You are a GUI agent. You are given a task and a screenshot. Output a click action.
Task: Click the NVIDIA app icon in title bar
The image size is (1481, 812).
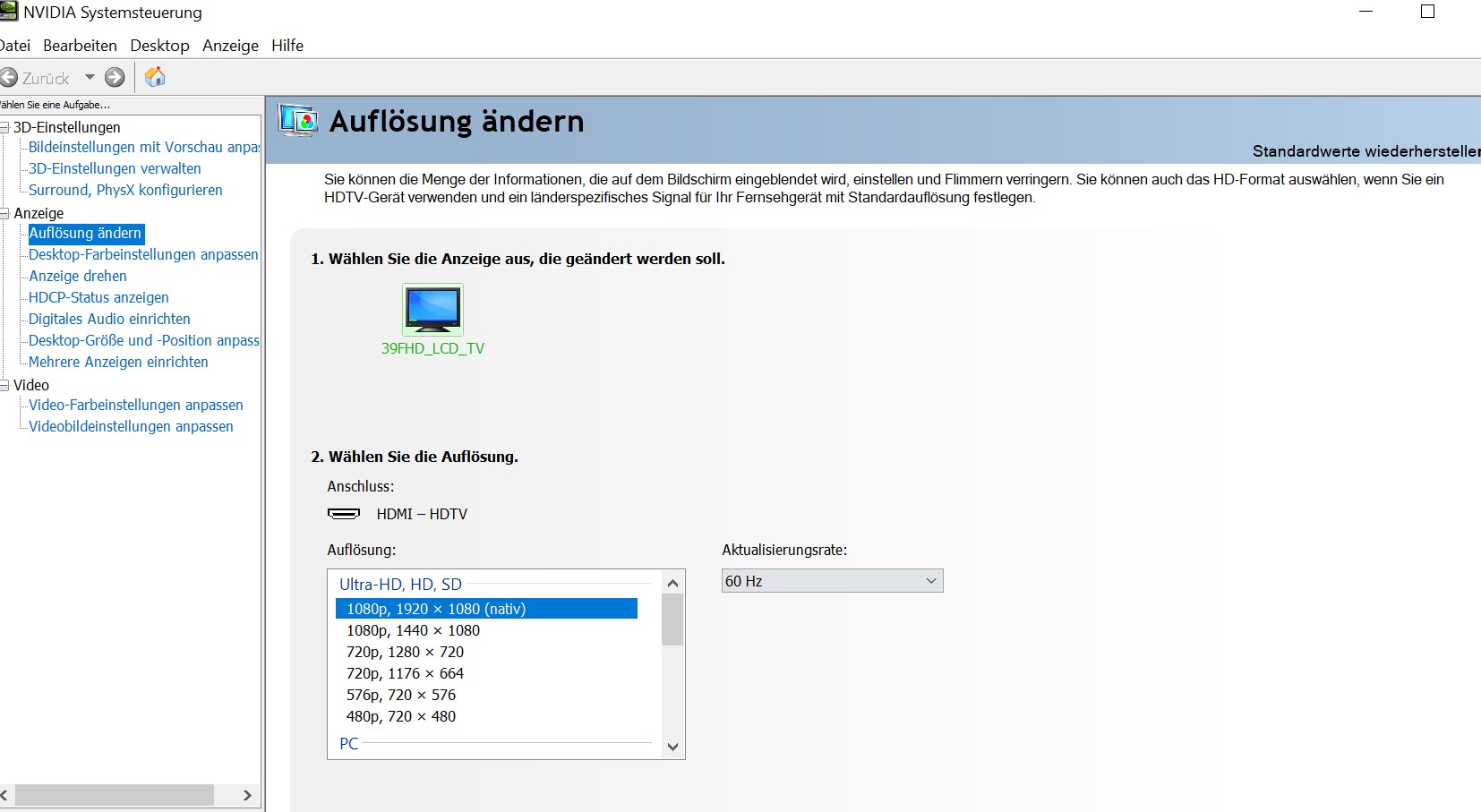pos(8,11)
